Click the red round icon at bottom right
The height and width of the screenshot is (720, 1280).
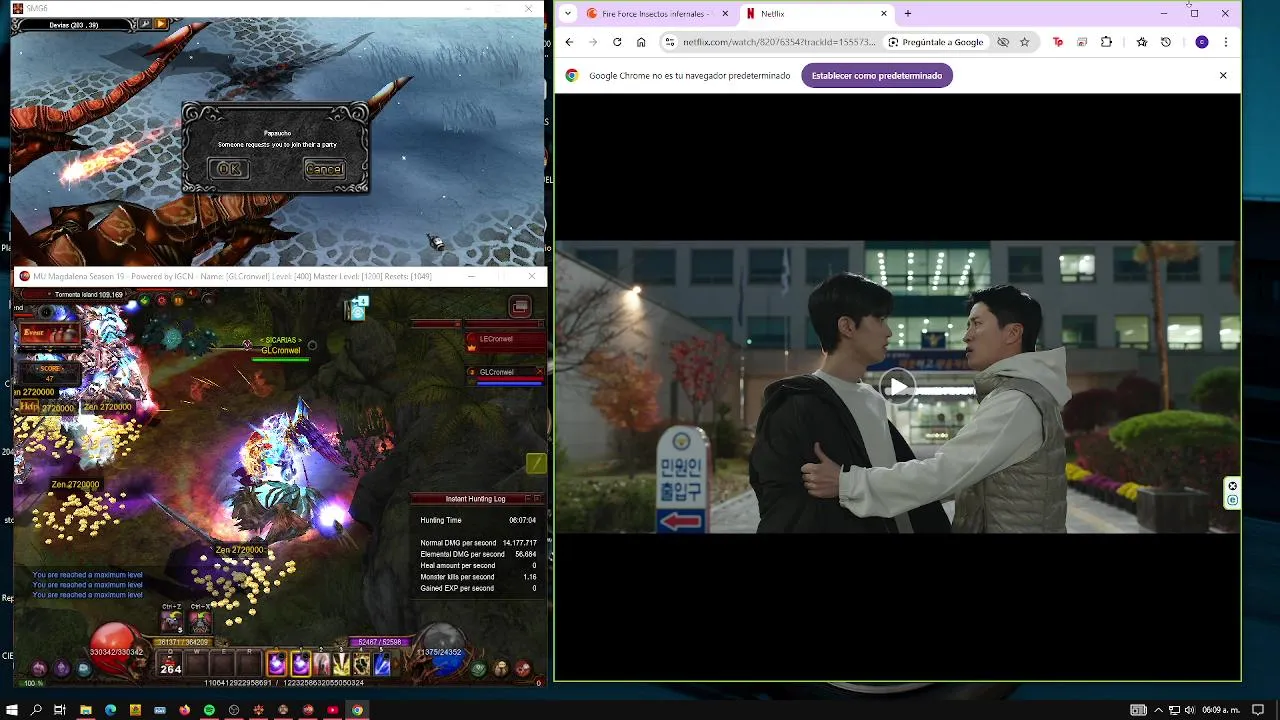pos(523,669)
